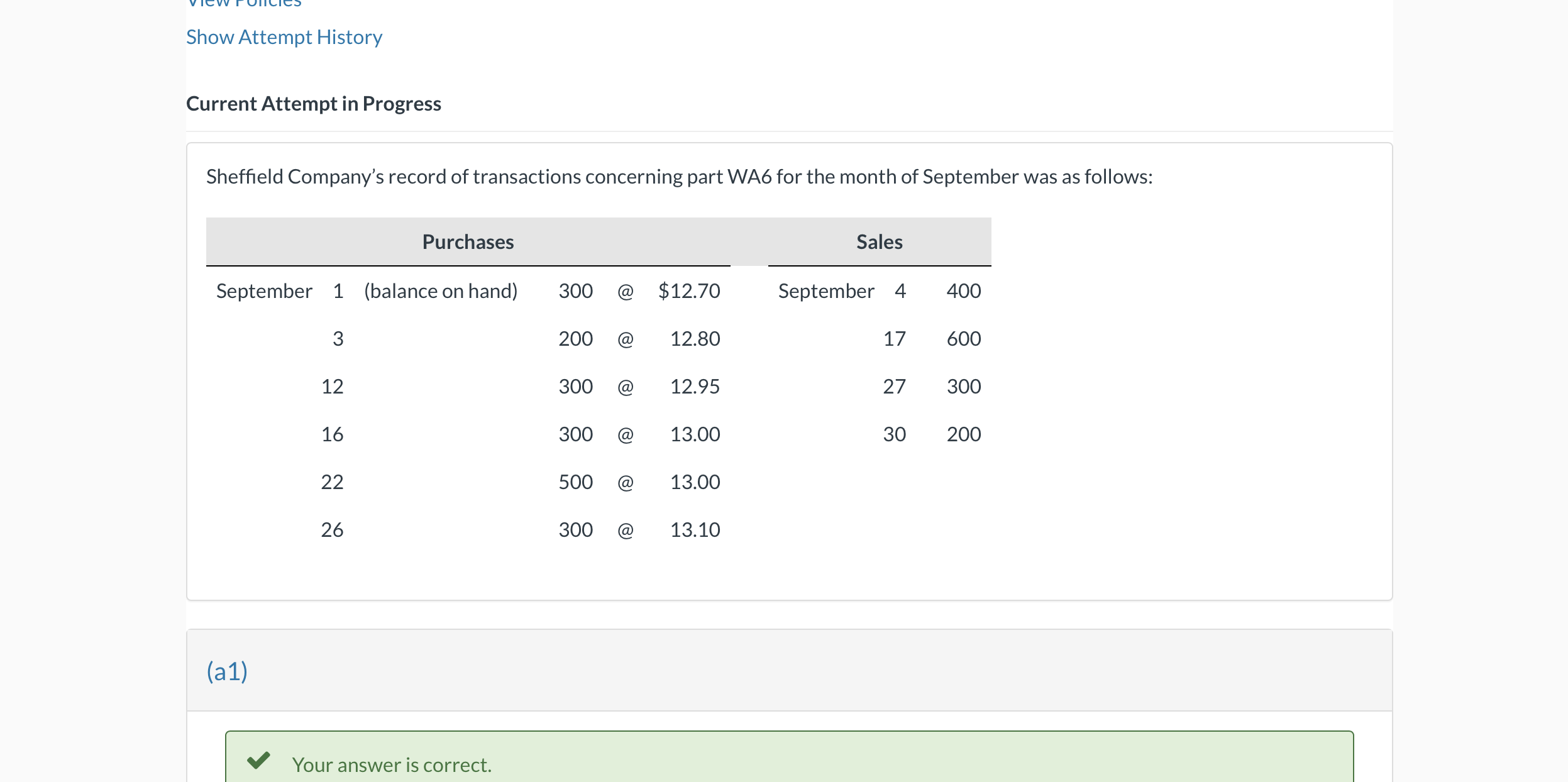Click the September 22 purchase date cell
This screenshot has width=1568, height=782.
click(x=332, y=482)
